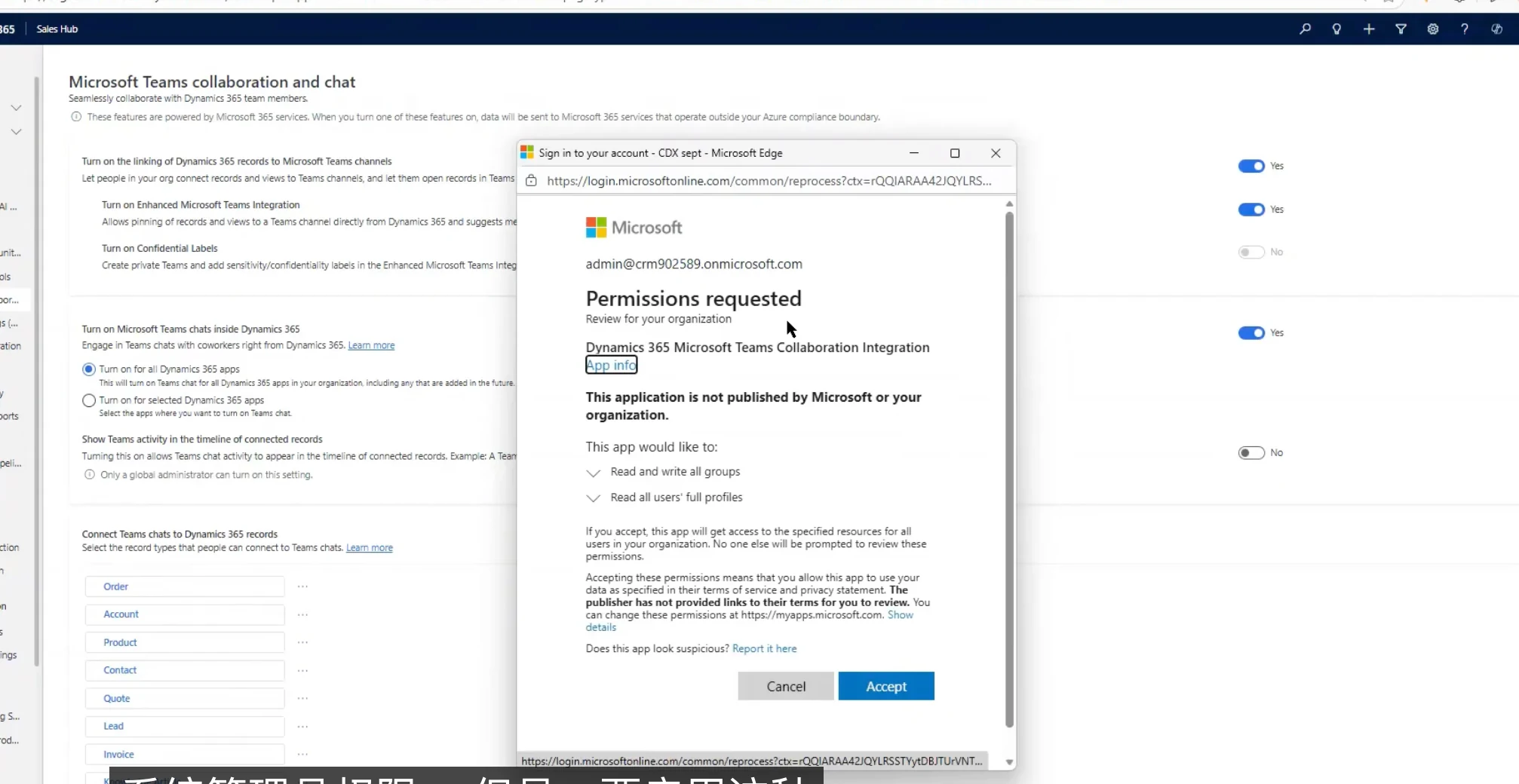The height and width of the screenshot is (784, 1519).
Task: Open the ellipsis menu next to Lead
Action: (302, 726)
